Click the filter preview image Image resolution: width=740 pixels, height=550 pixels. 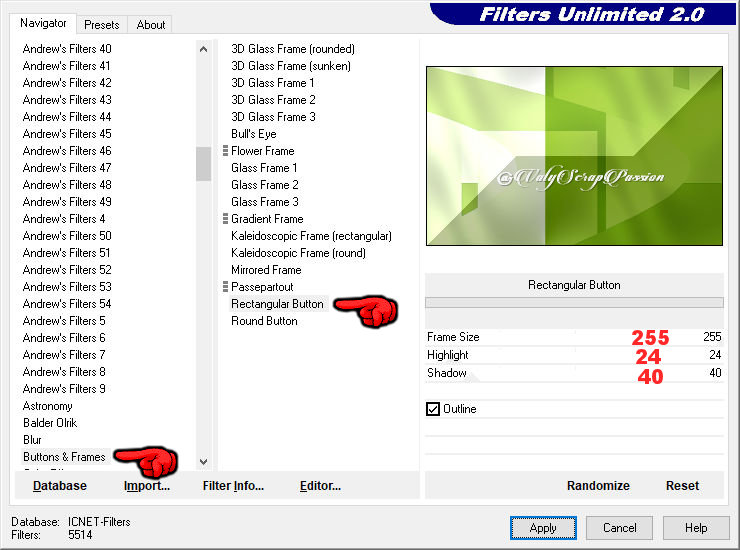[x=574, y=156]
